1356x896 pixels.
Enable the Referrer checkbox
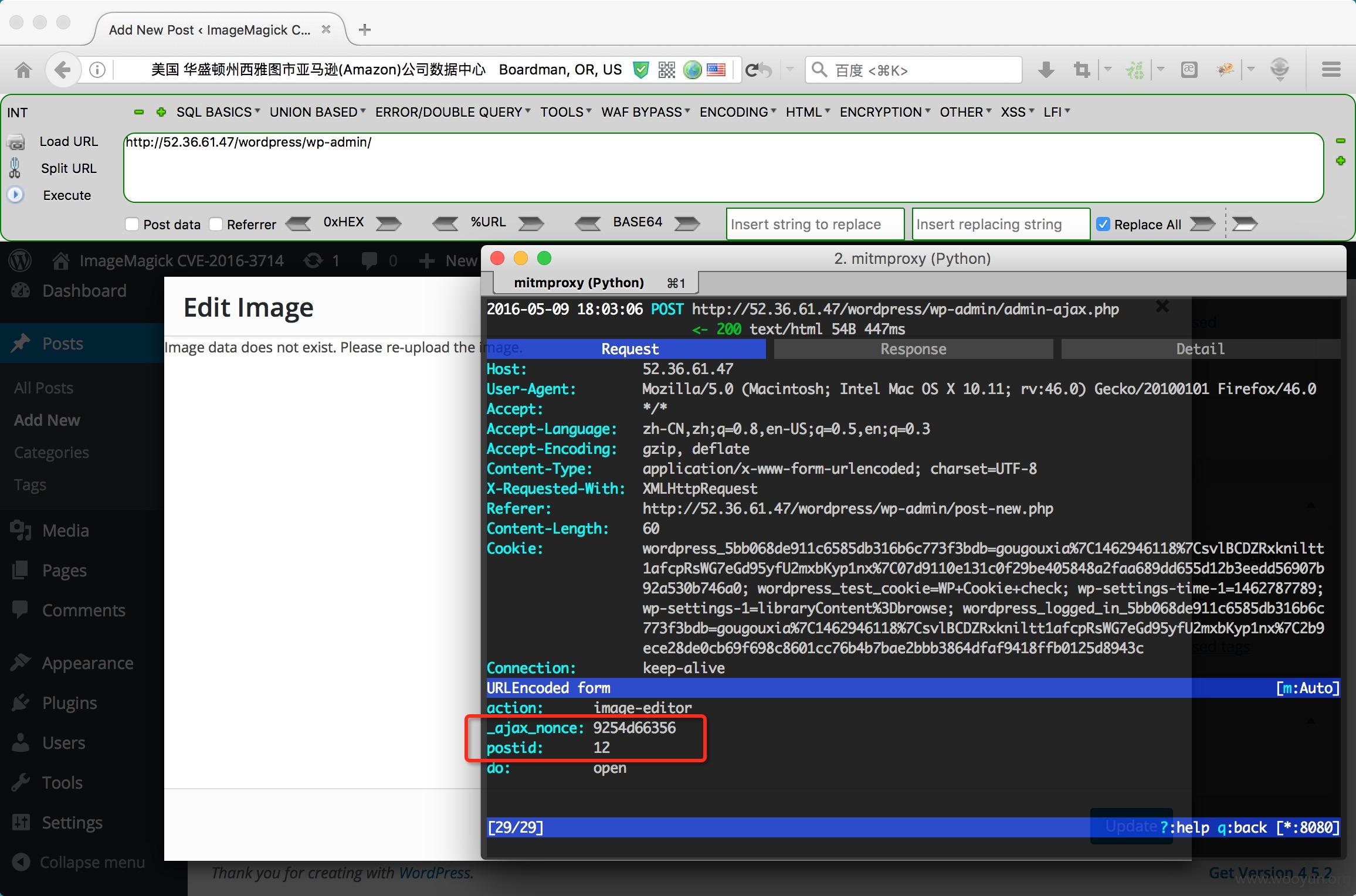click(216, 224)
